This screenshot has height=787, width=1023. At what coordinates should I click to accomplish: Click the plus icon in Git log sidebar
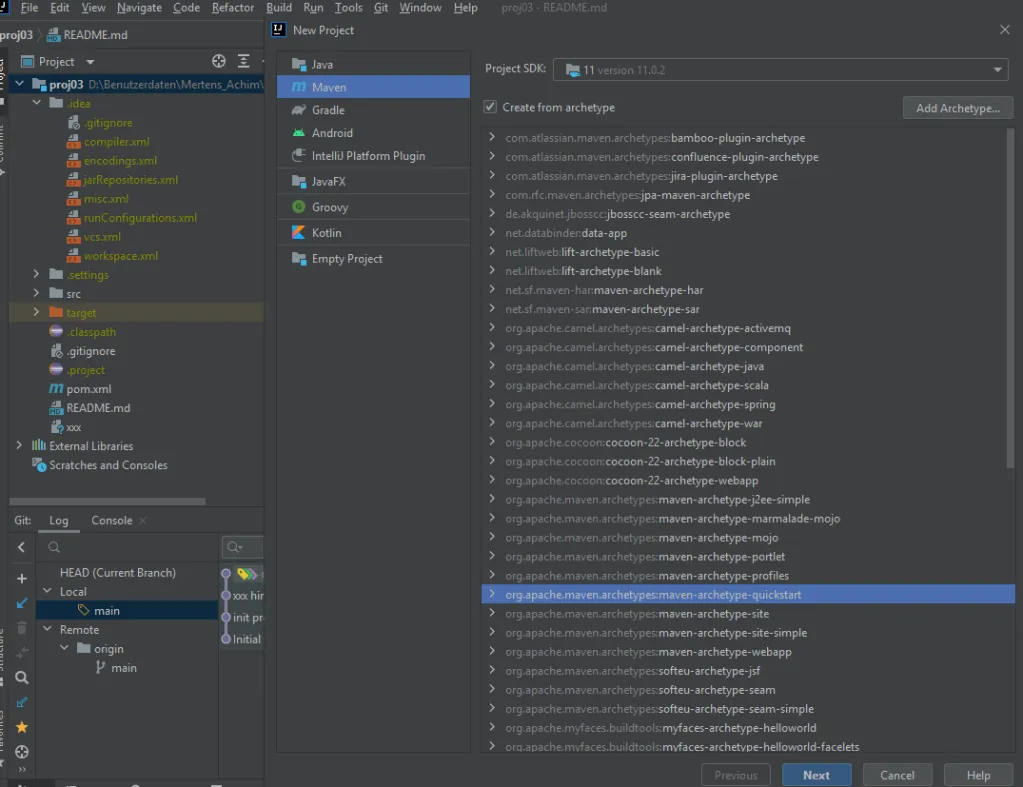[x=22, y=578]
